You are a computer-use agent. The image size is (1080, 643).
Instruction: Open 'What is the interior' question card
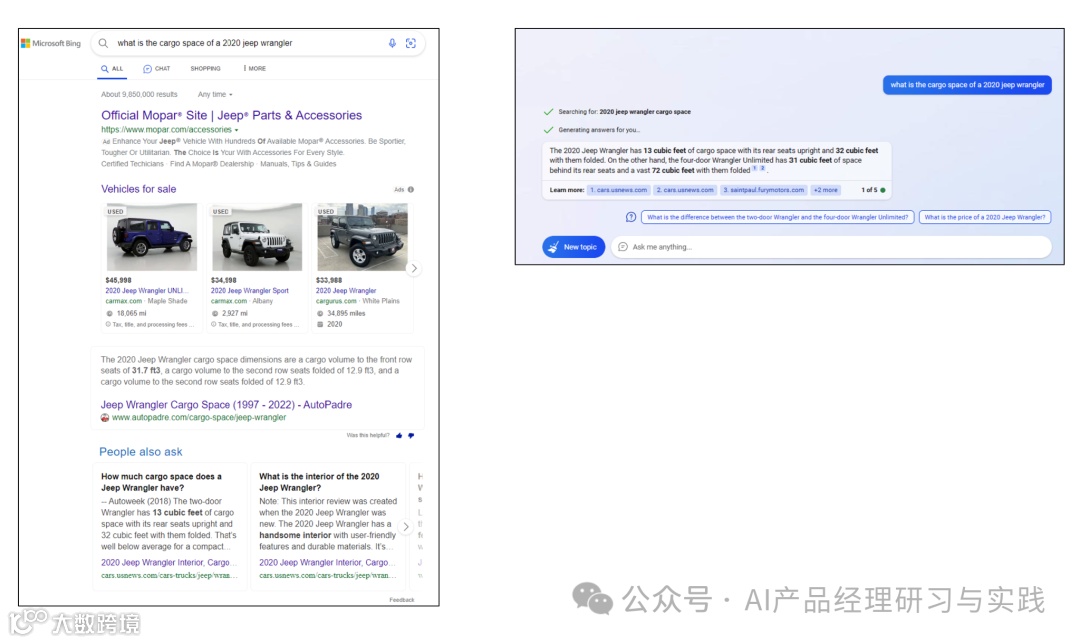click(x=327, y=526)
